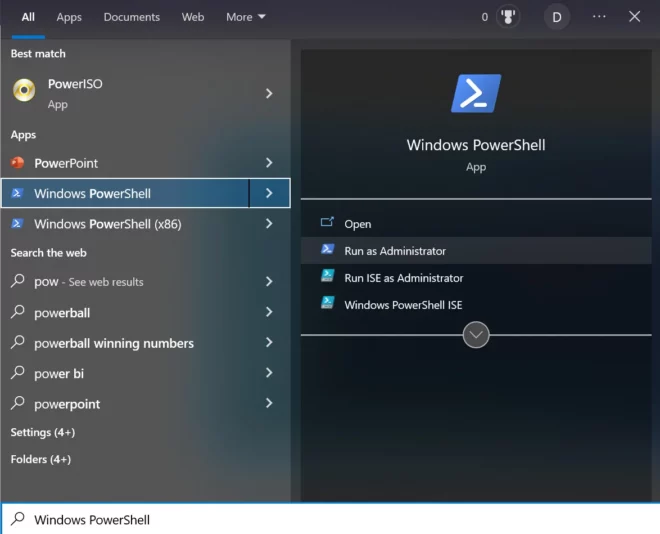Expand the Windows PowerShell chevron
This screenshot has height=534, width=660.
click(269, 193)
